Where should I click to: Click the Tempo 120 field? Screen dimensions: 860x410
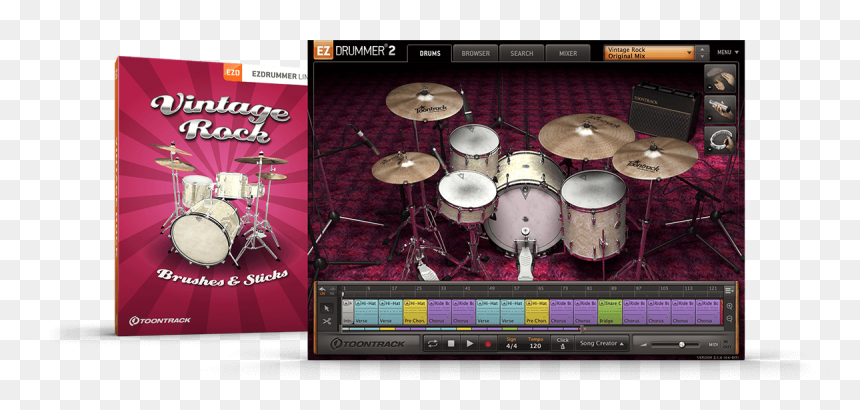(x=535, y=343)
